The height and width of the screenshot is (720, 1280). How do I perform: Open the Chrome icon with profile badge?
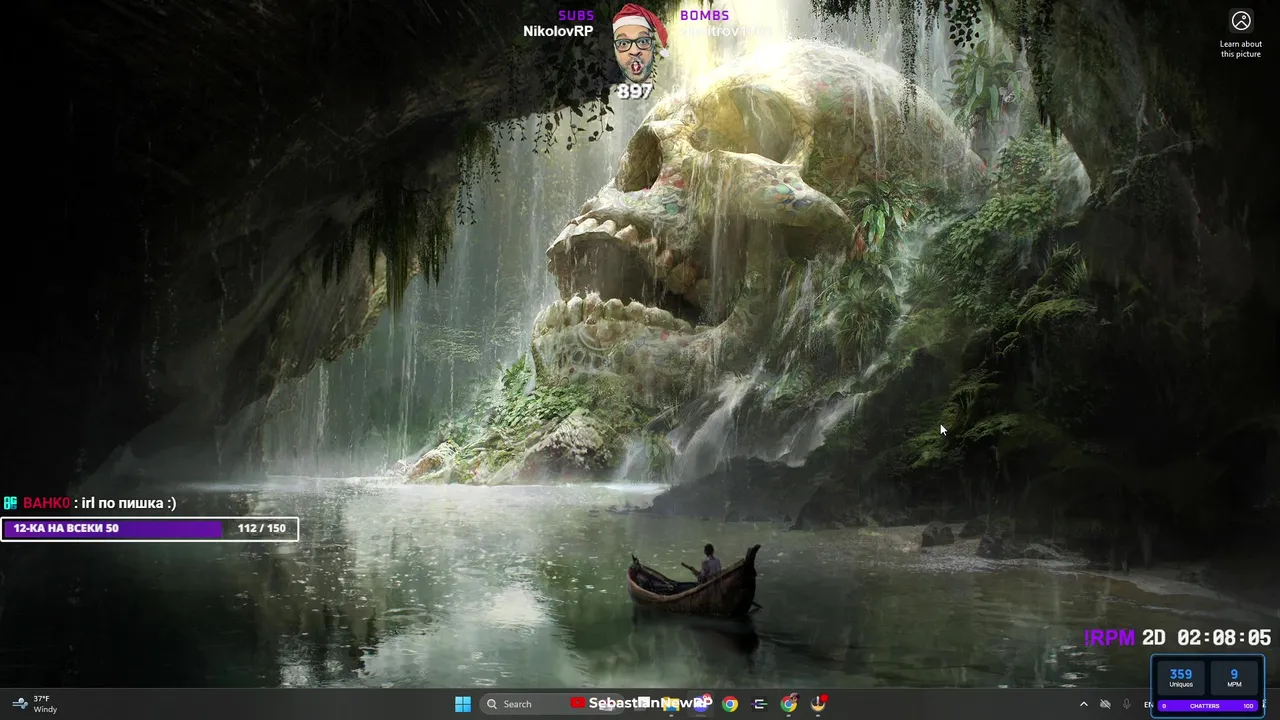pyautogui.click(x=789, y=704)
